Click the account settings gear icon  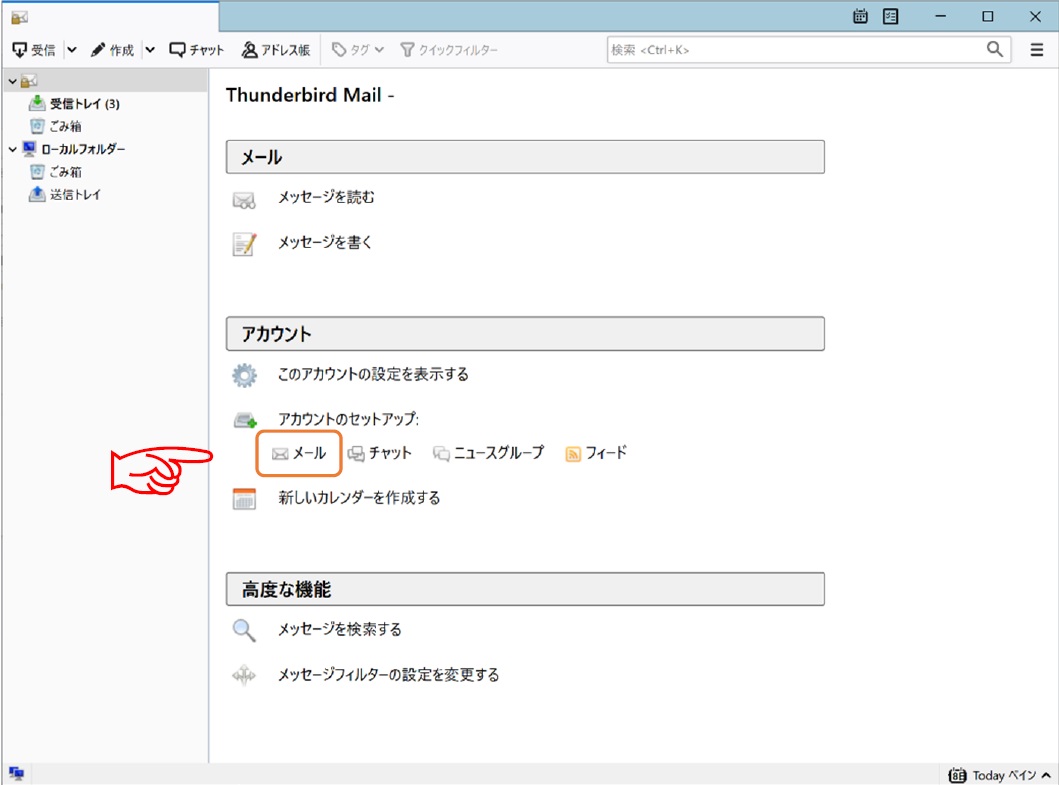coord(244,376)
